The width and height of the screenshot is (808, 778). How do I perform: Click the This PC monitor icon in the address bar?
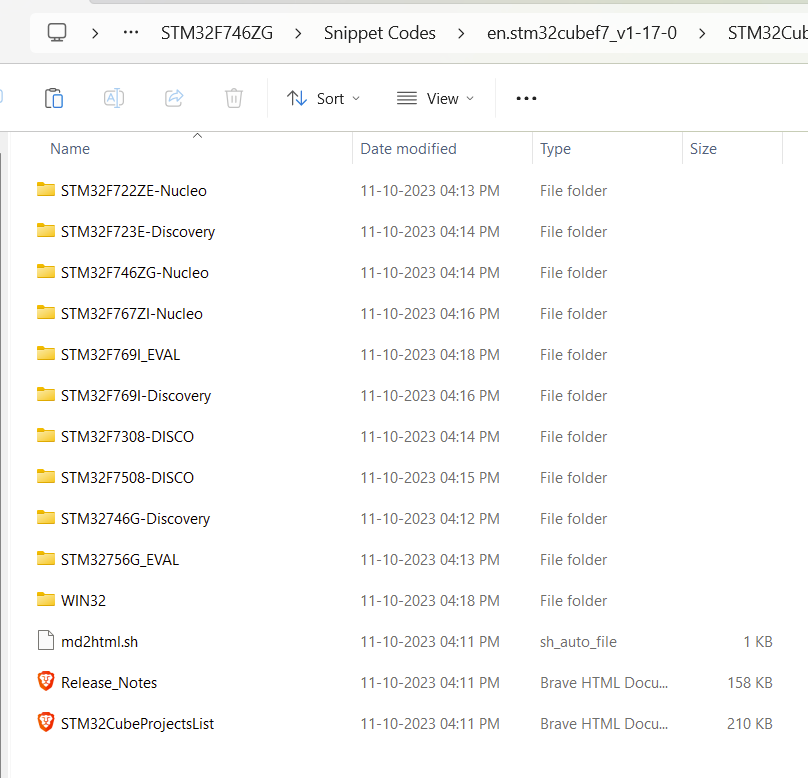(57, 33)
